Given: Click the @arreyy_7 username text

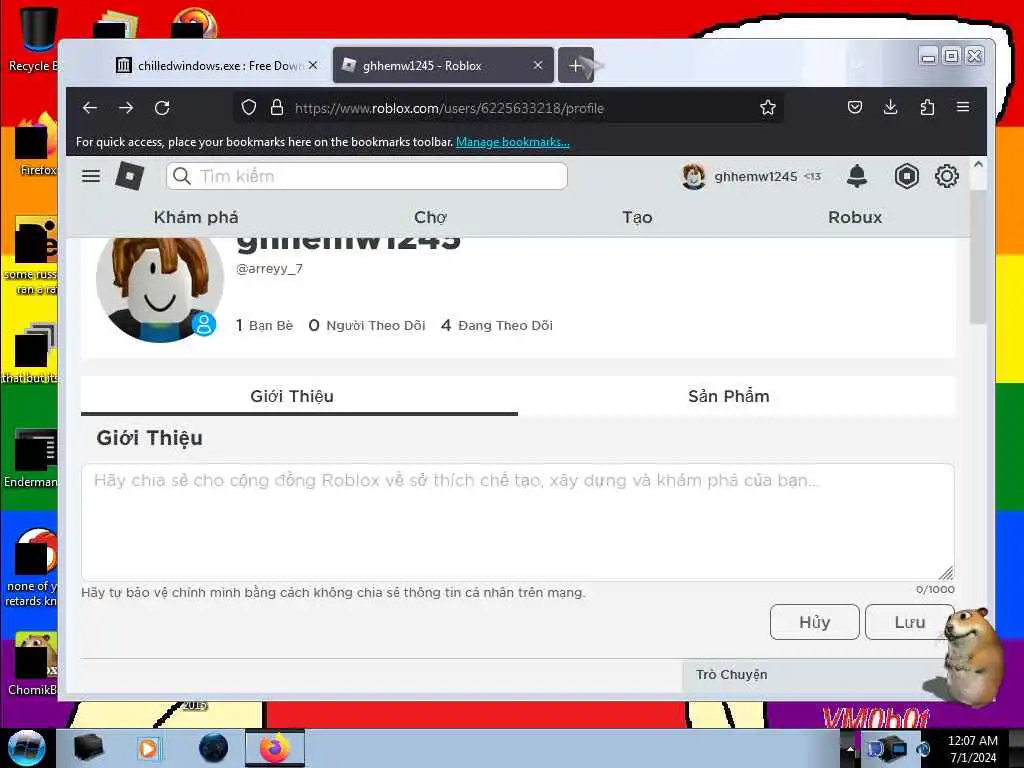Looking at the screenshot, I should coord(269,268).
